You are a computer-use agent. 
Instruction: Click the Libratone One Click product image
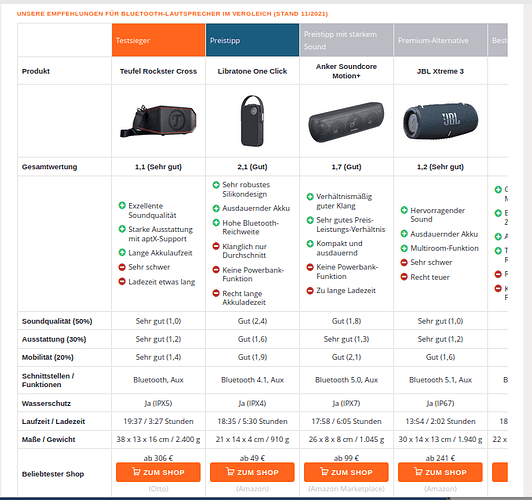[x=252, y=121]
